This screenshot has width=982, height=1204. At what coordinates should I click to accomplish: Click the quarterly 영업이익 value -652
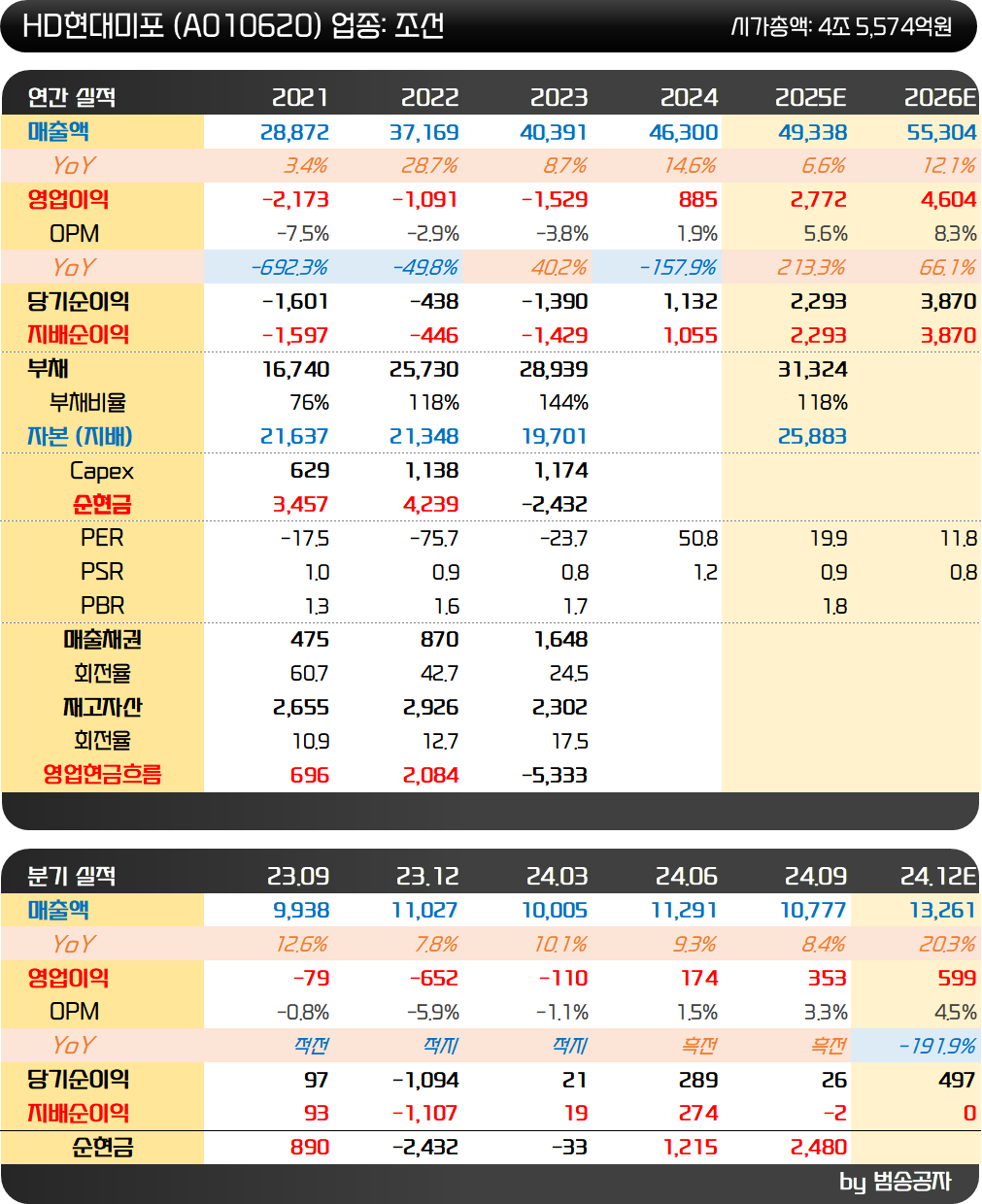(x=434, y=979)
